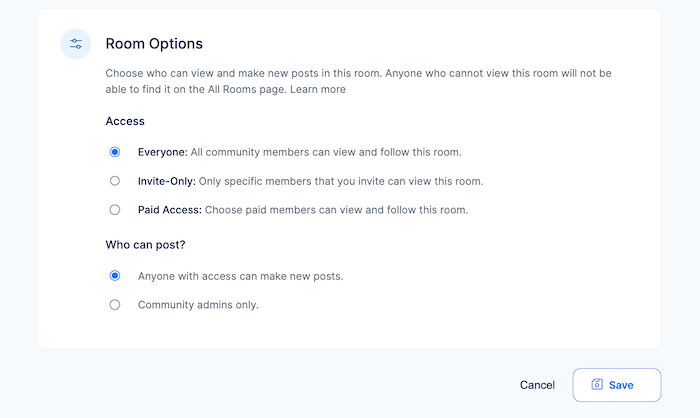Screen dimensions: 700x418
Task: Select the Everyone access radio button
Action: click(x=115, y=152)
